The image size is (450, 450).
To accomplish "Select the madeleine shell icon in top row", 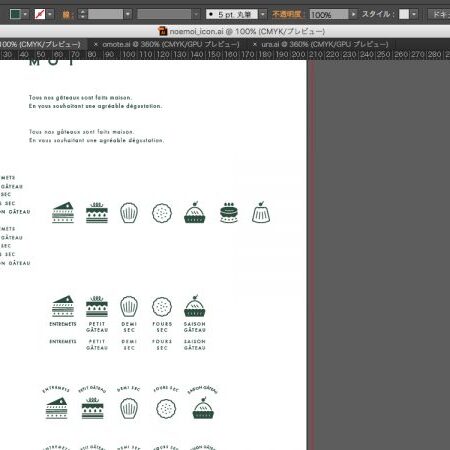I will [129, 213].
